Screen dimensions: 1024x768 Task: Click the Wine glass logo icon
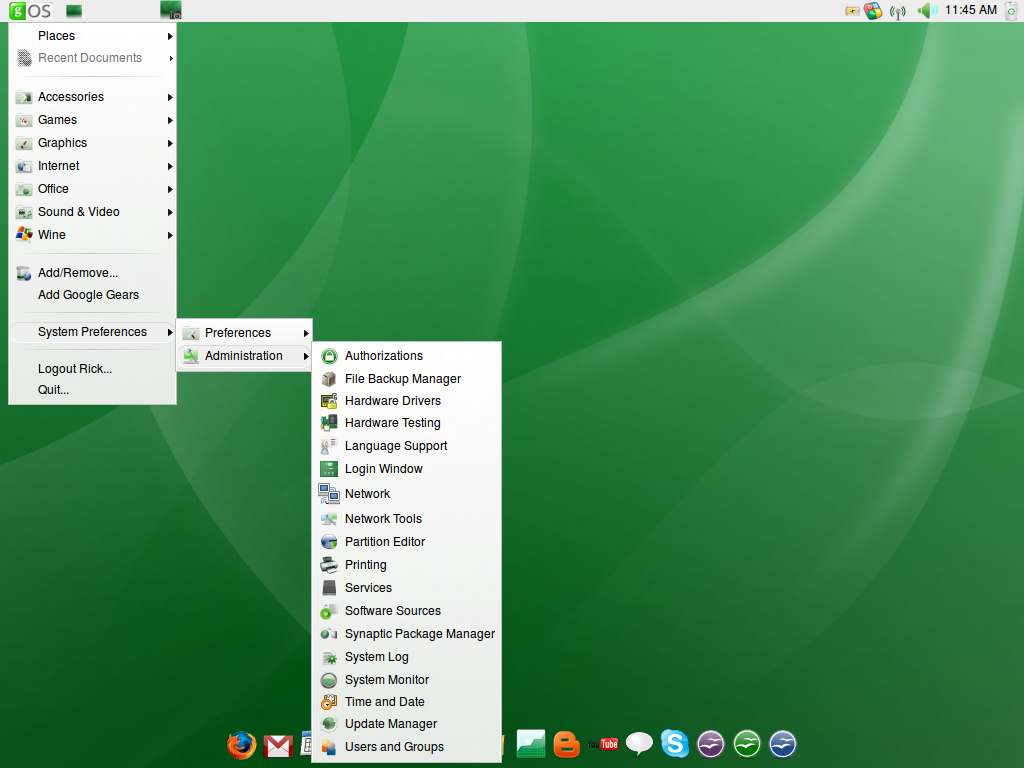click(24, 234)
